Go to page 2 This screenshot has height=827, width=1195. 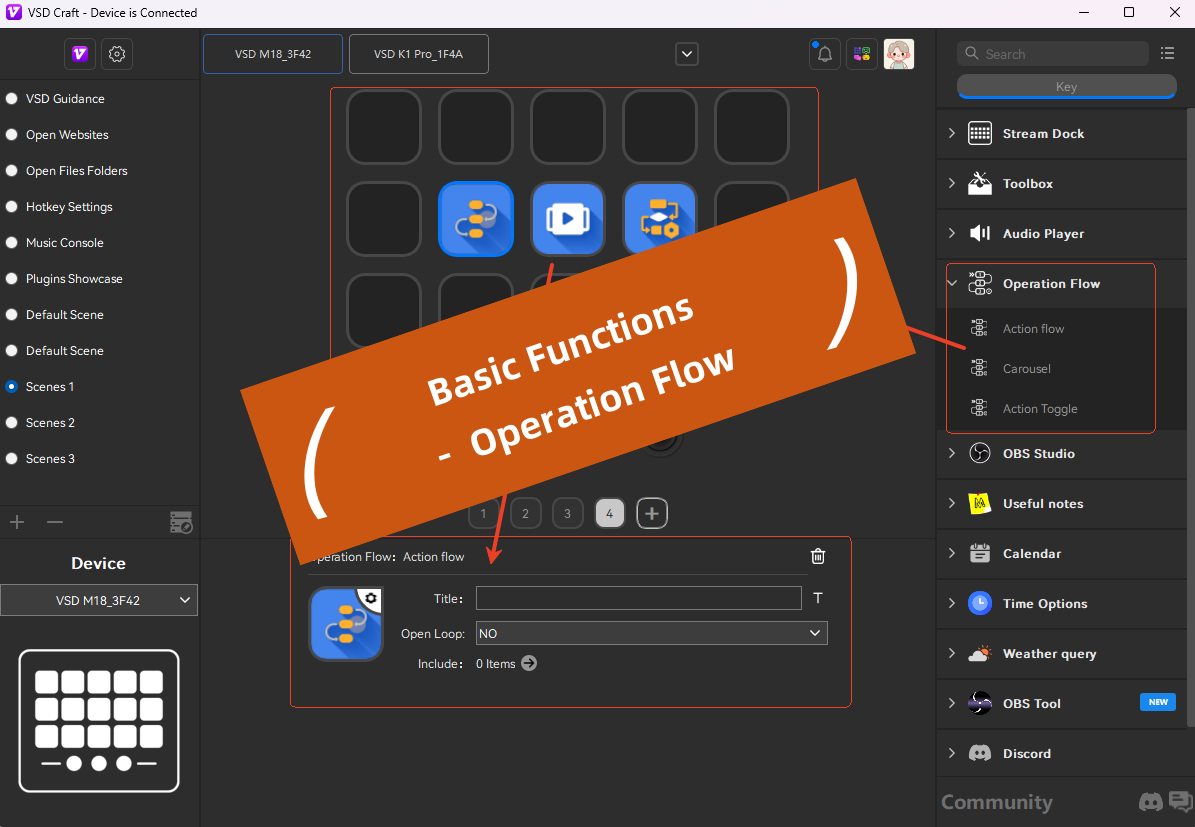[525, 514]
